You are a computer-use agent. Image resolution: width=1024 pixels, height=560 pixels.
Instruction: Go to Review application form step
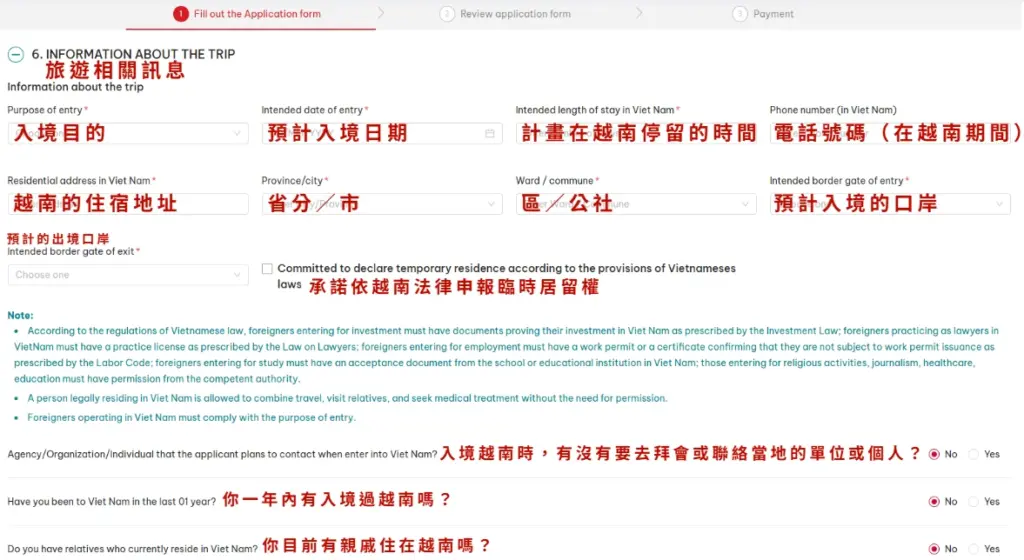pos(515,14)
